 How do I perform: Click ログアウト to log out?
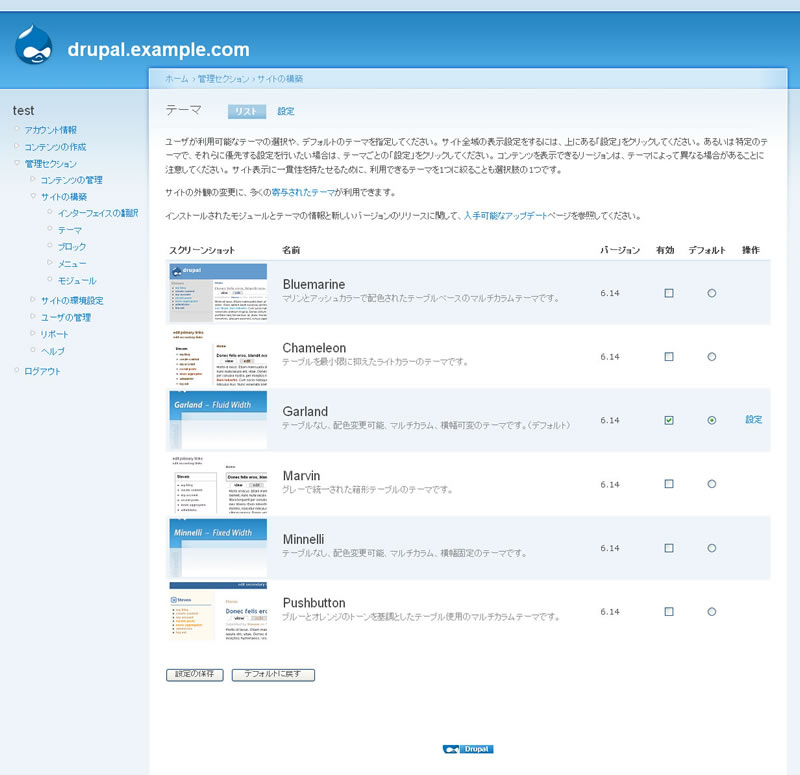tap(42, 371)
